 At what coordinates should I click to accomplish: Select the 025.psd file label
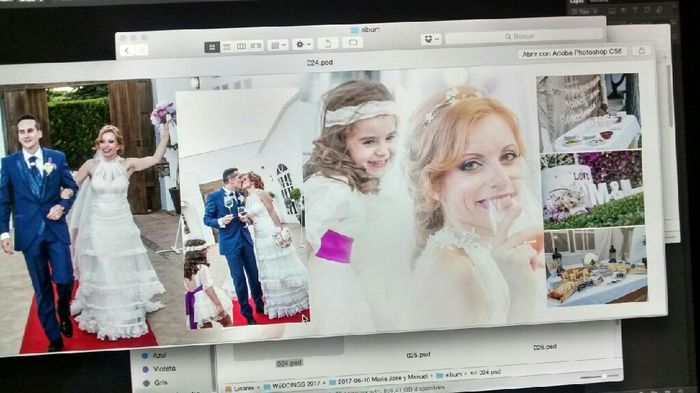tap(419, 355)
